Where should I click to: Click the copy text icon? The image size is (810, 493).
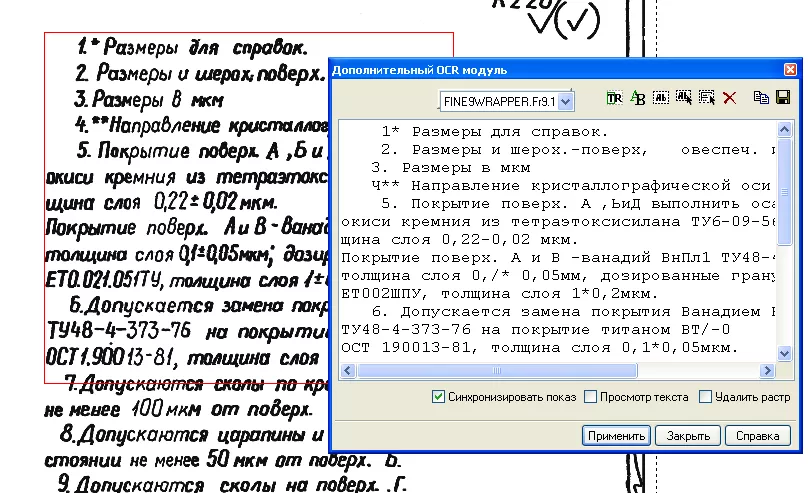(761, 98)
